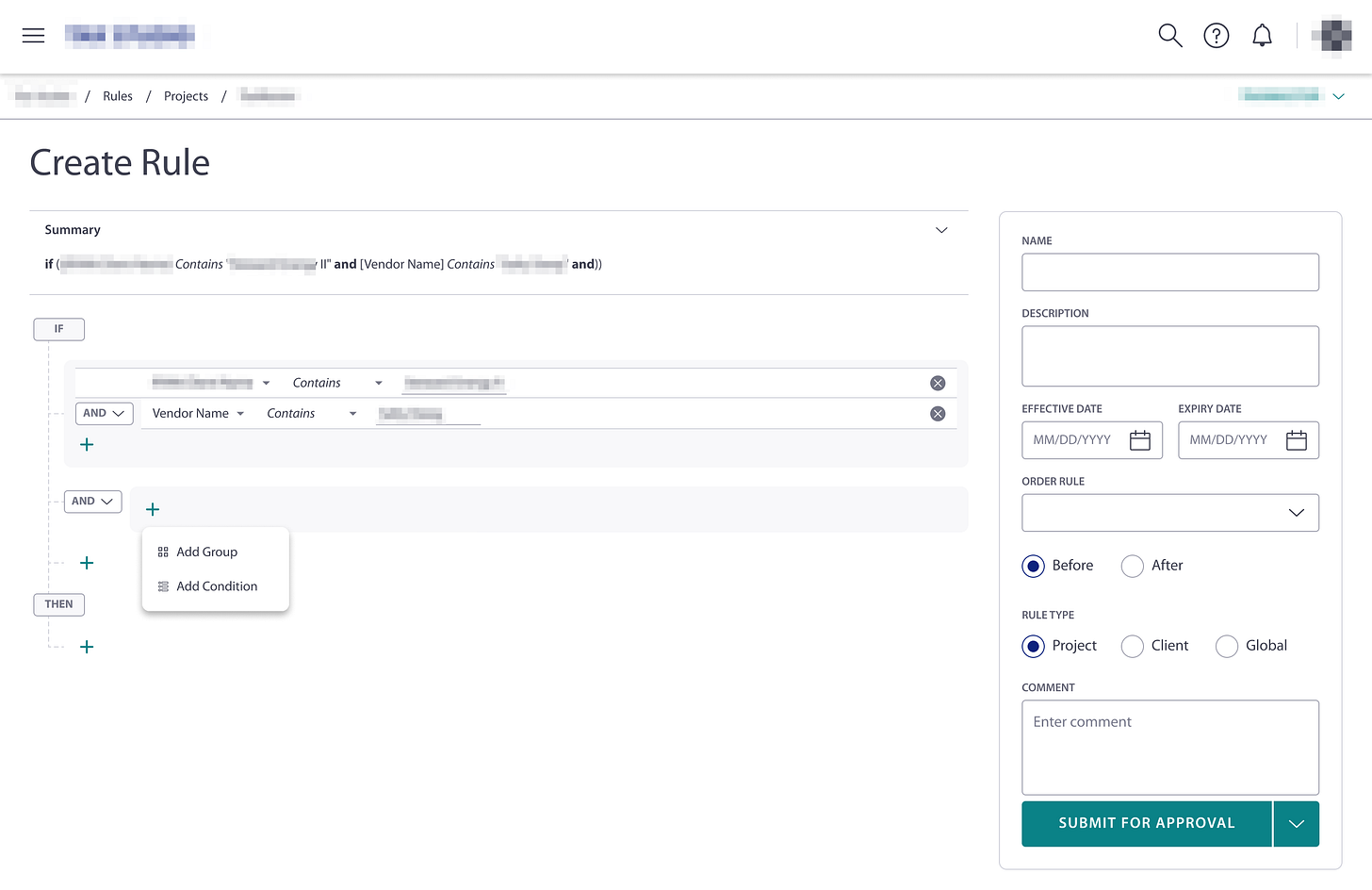Click plus icon below THEN block
This screenshot has height=890, width=1372.
pyautogui.click(x=87, y=647)
